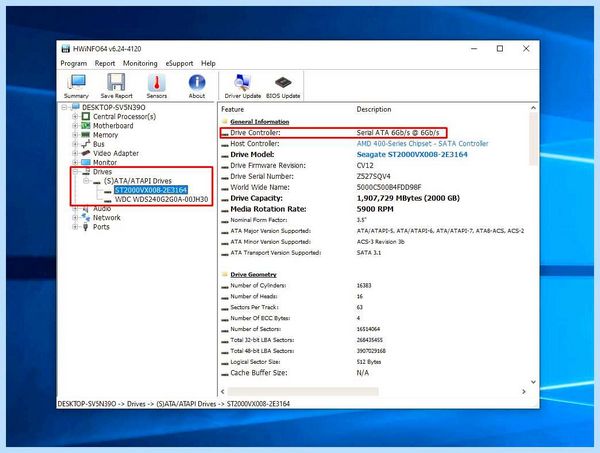Expand the Ports node

[x=75, y=226]
